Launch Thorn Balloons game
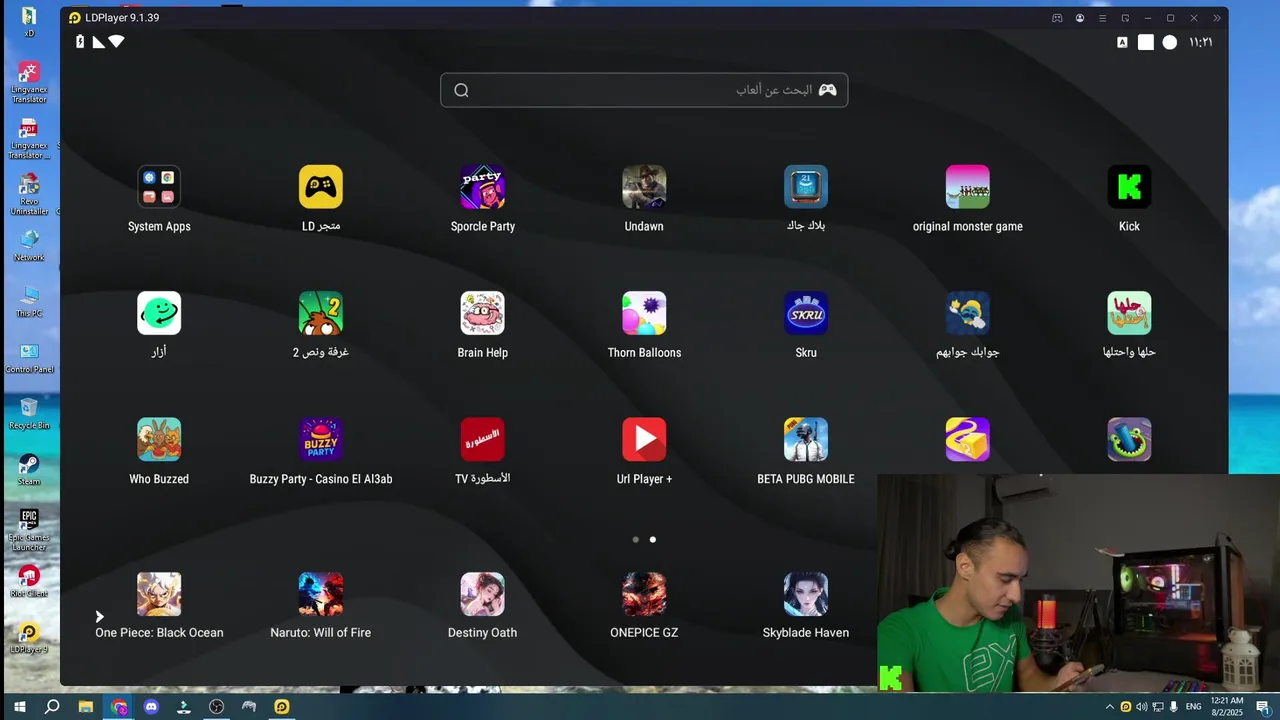Viewport: 1280px width, 720px height. [x=644, y=313]
